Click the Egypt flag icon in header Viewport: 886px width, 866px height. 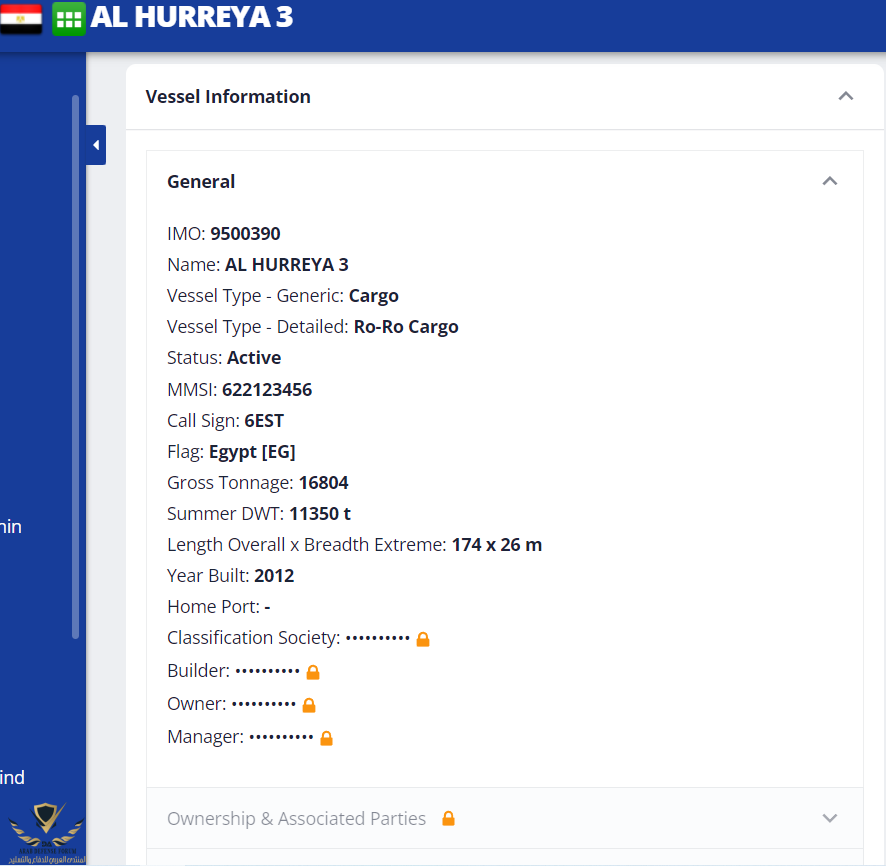click(21, 18)
